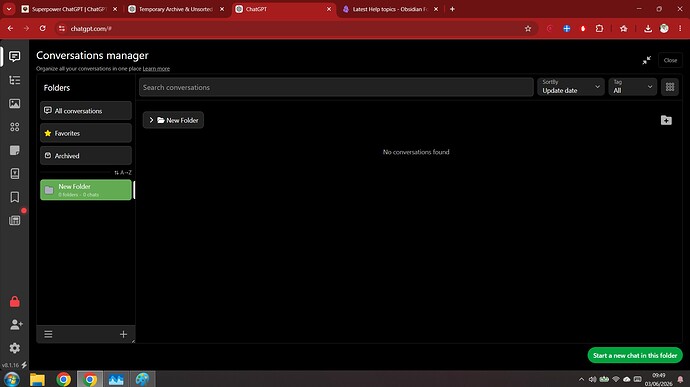Select All conversations in Folders list
The height and width of the screenshot is (387, 690).
pos(86,111)
